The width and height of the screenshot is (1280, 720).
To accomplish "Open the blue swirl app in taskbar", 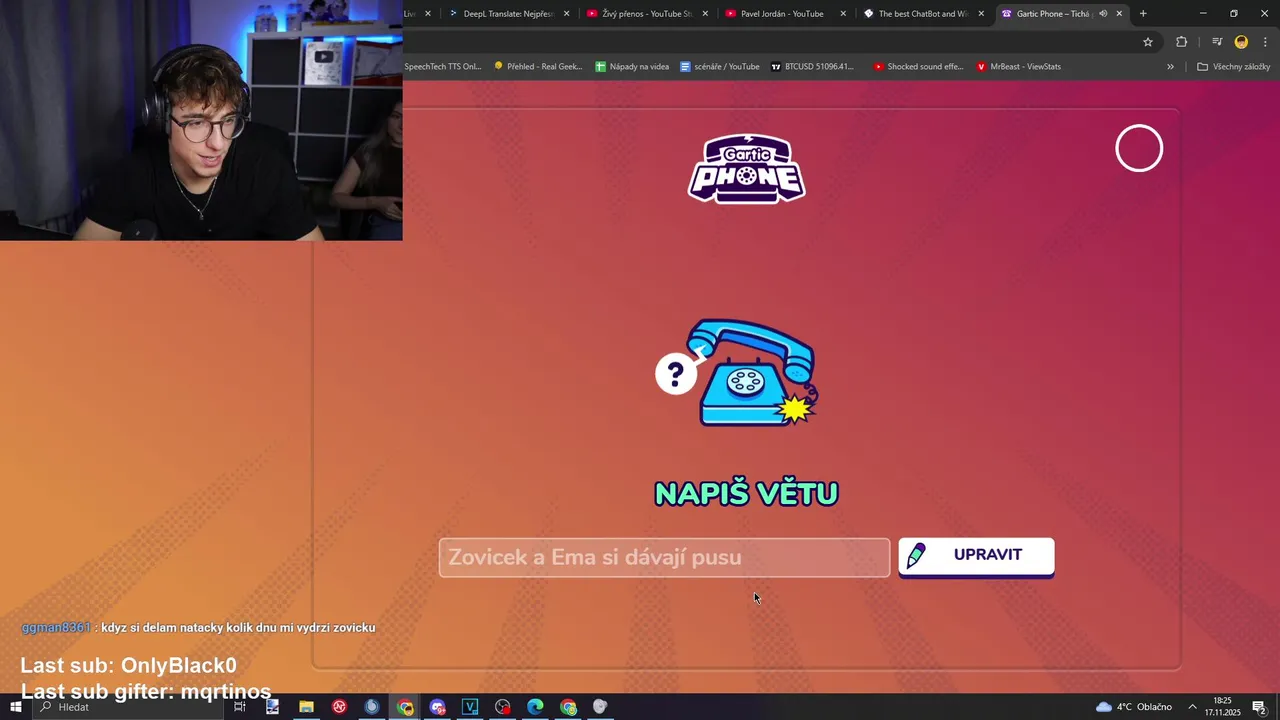I will (x=372, y=707).
